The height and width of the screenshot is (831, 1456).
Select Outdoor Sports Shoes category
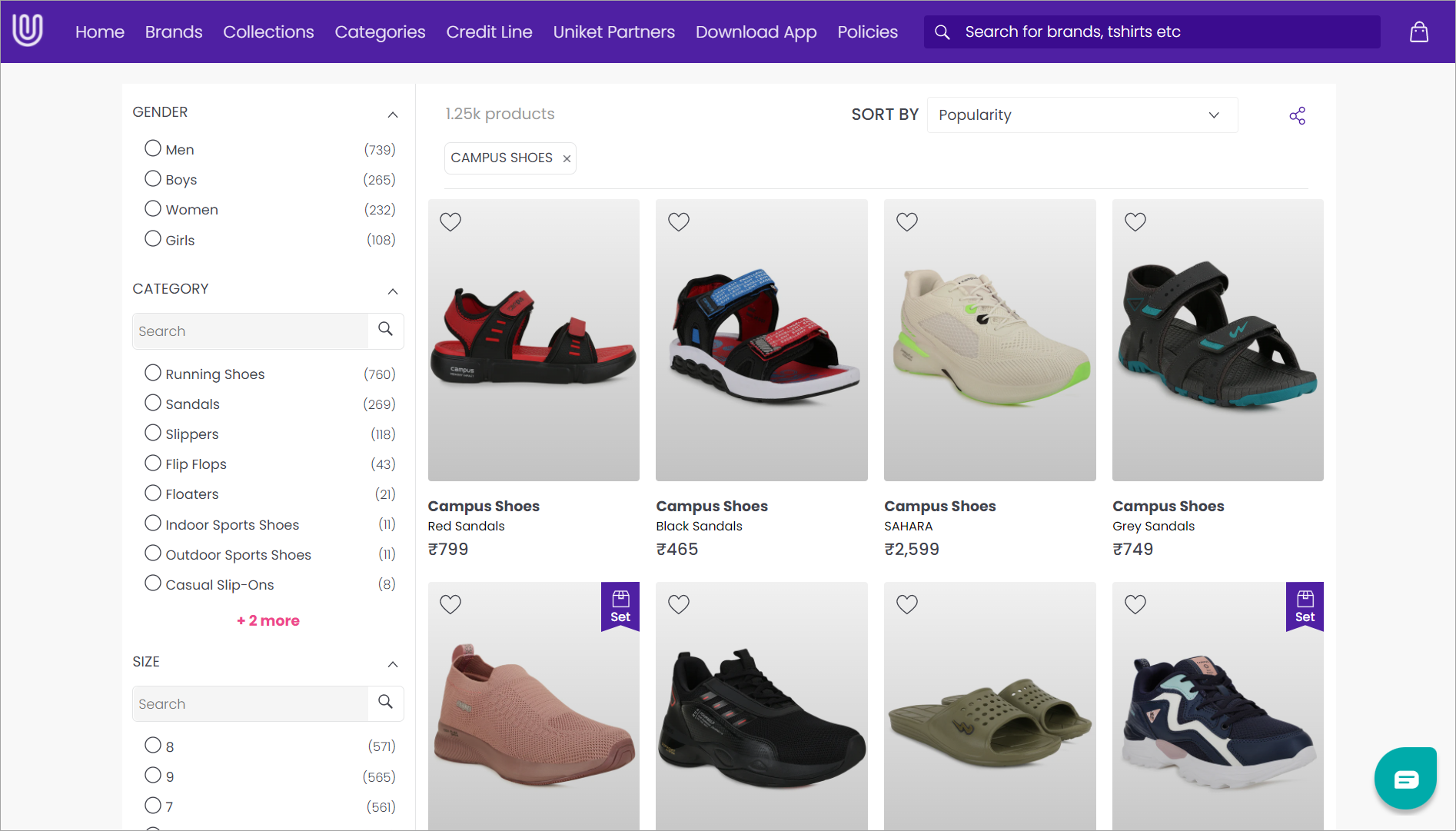click(x=153, y=553)
